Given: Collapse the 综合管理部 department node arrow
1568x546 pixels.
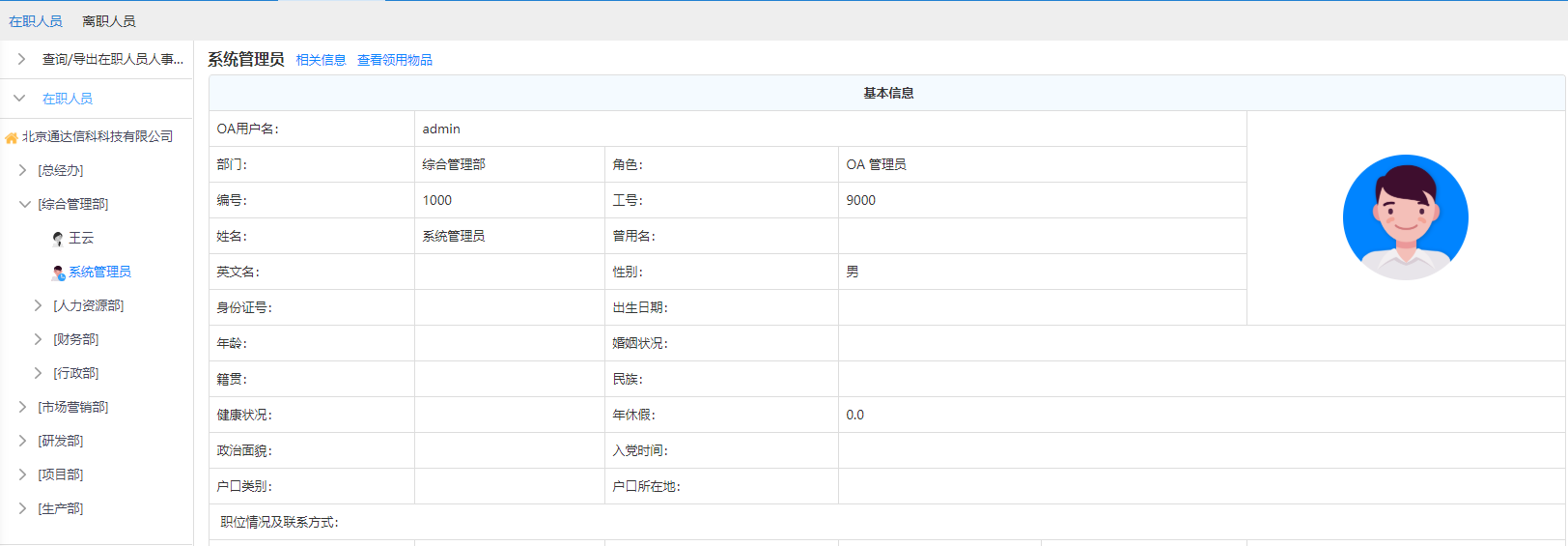Looking at the screenshot, I should pos(25,204).
